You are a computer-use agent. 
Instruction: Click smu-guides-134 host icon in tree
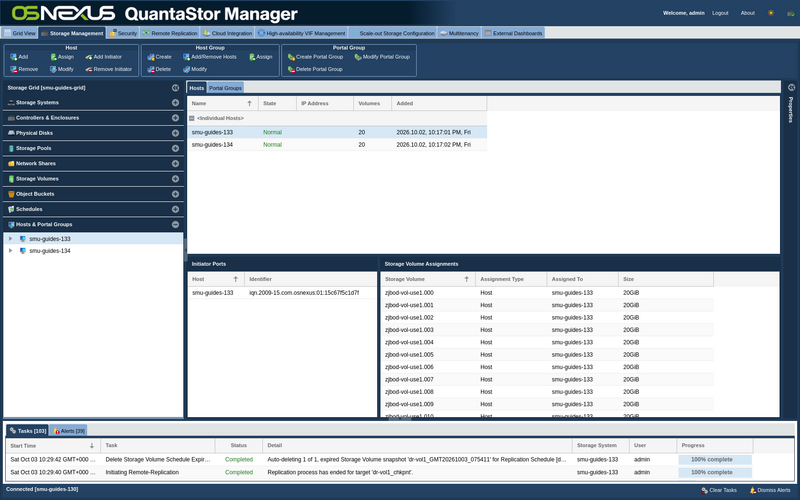click(22, 251)
